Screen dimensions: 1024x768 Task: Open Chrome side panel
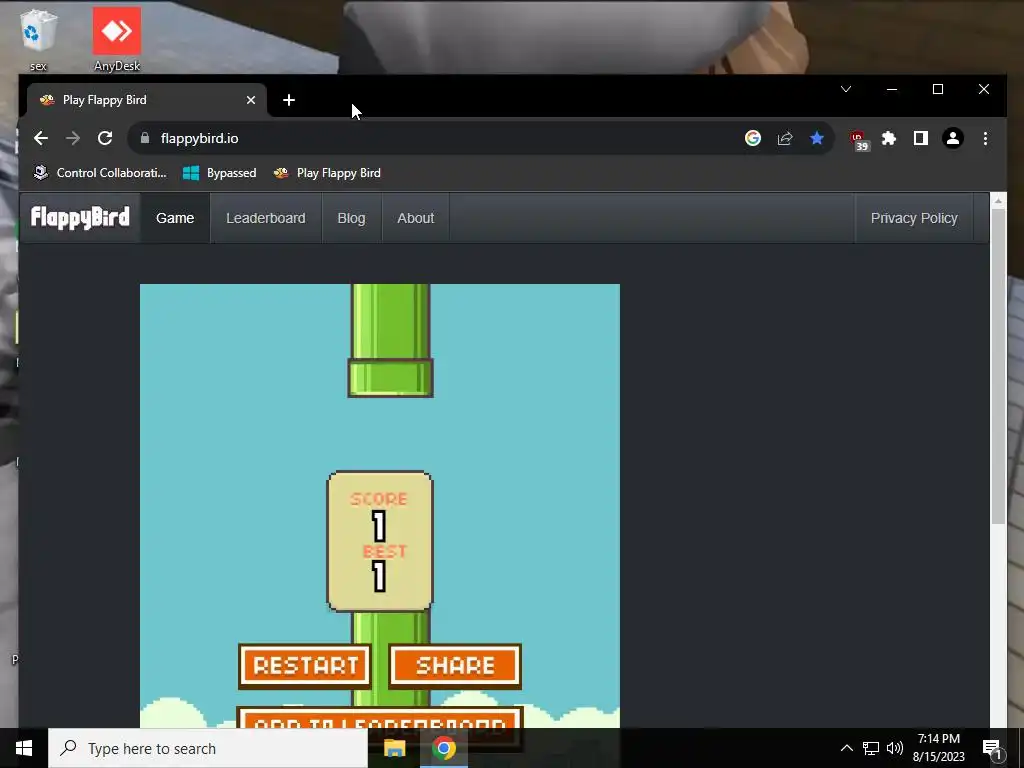921,138
